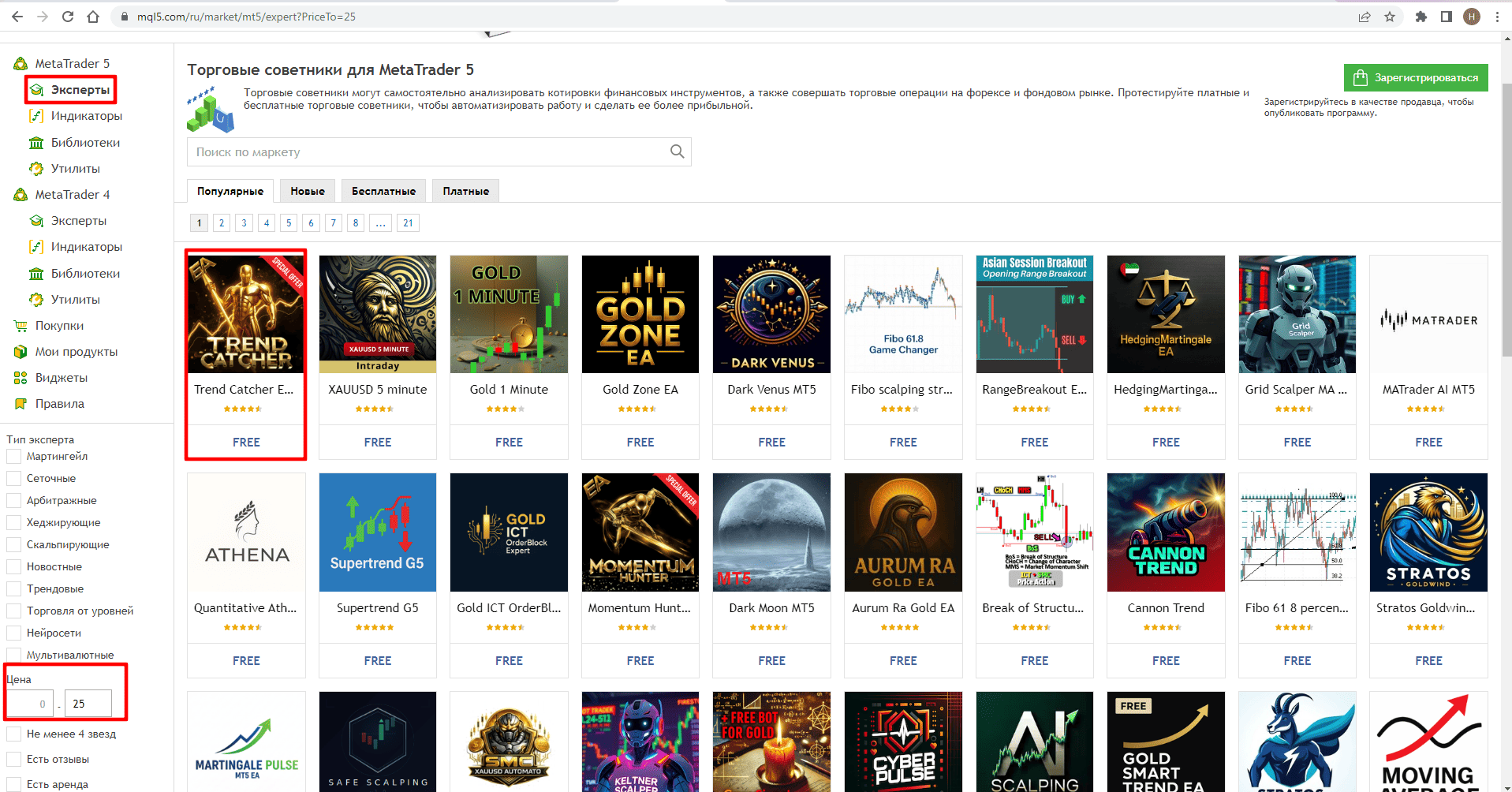Click the MetaTrader 5 section icon
Image resolution: width=1512 pixels, height=792 pixels.
point(21,64)
